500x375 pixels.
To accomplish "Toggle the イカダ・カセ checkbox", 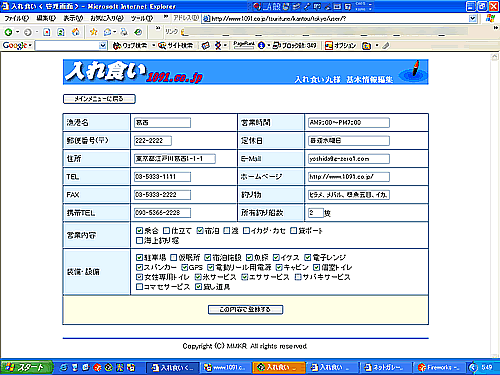I will coord(246,230).
